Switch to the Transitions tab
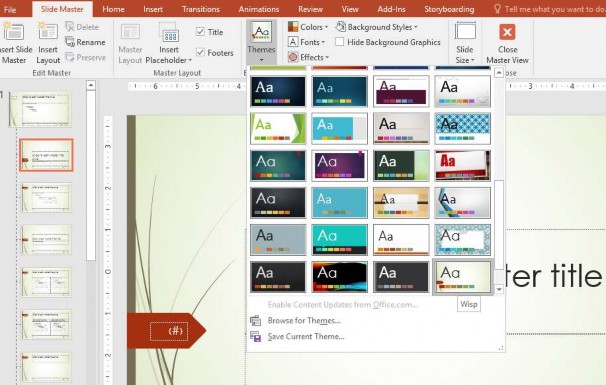The image size is (606, 385). [201, 9]
